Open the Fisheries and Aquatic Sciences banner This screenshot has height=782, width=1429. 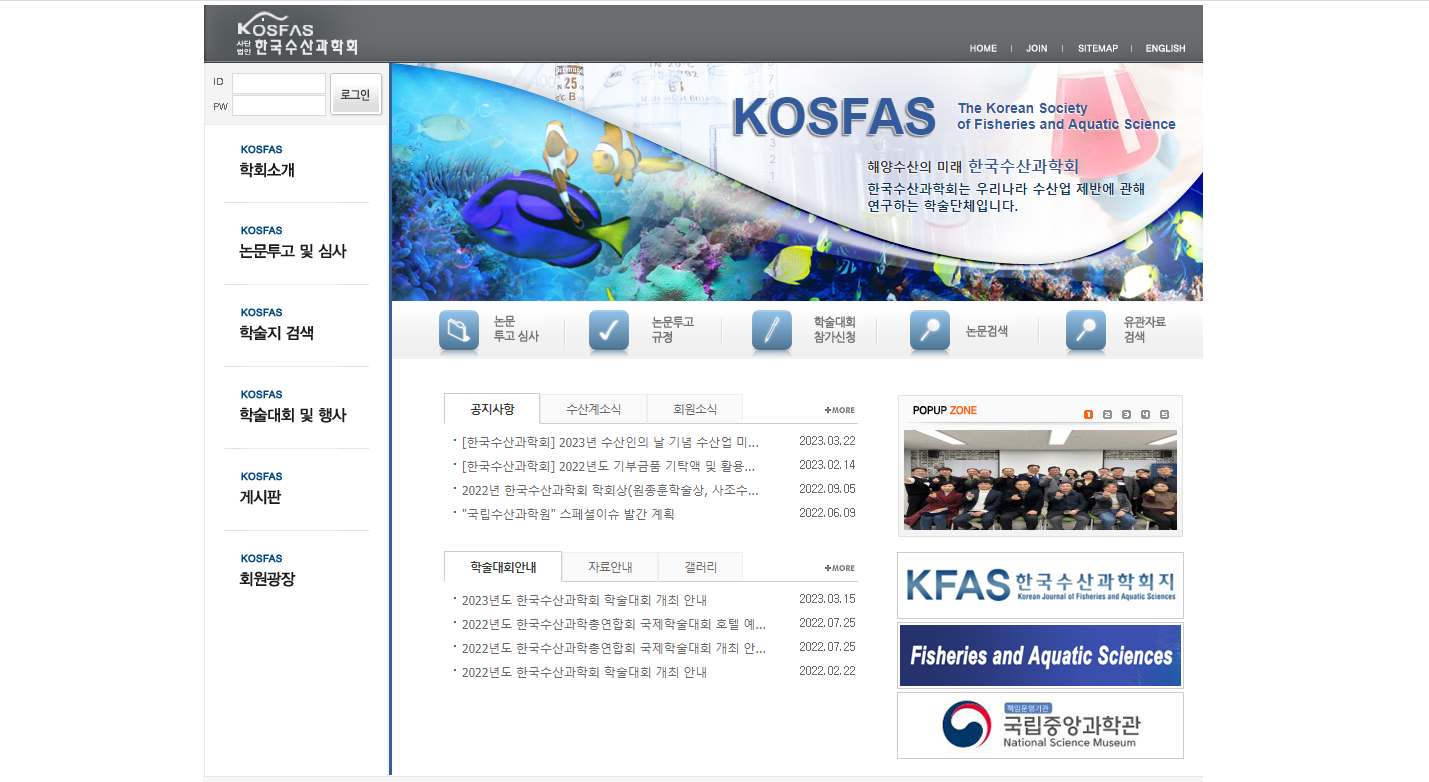1040,656
